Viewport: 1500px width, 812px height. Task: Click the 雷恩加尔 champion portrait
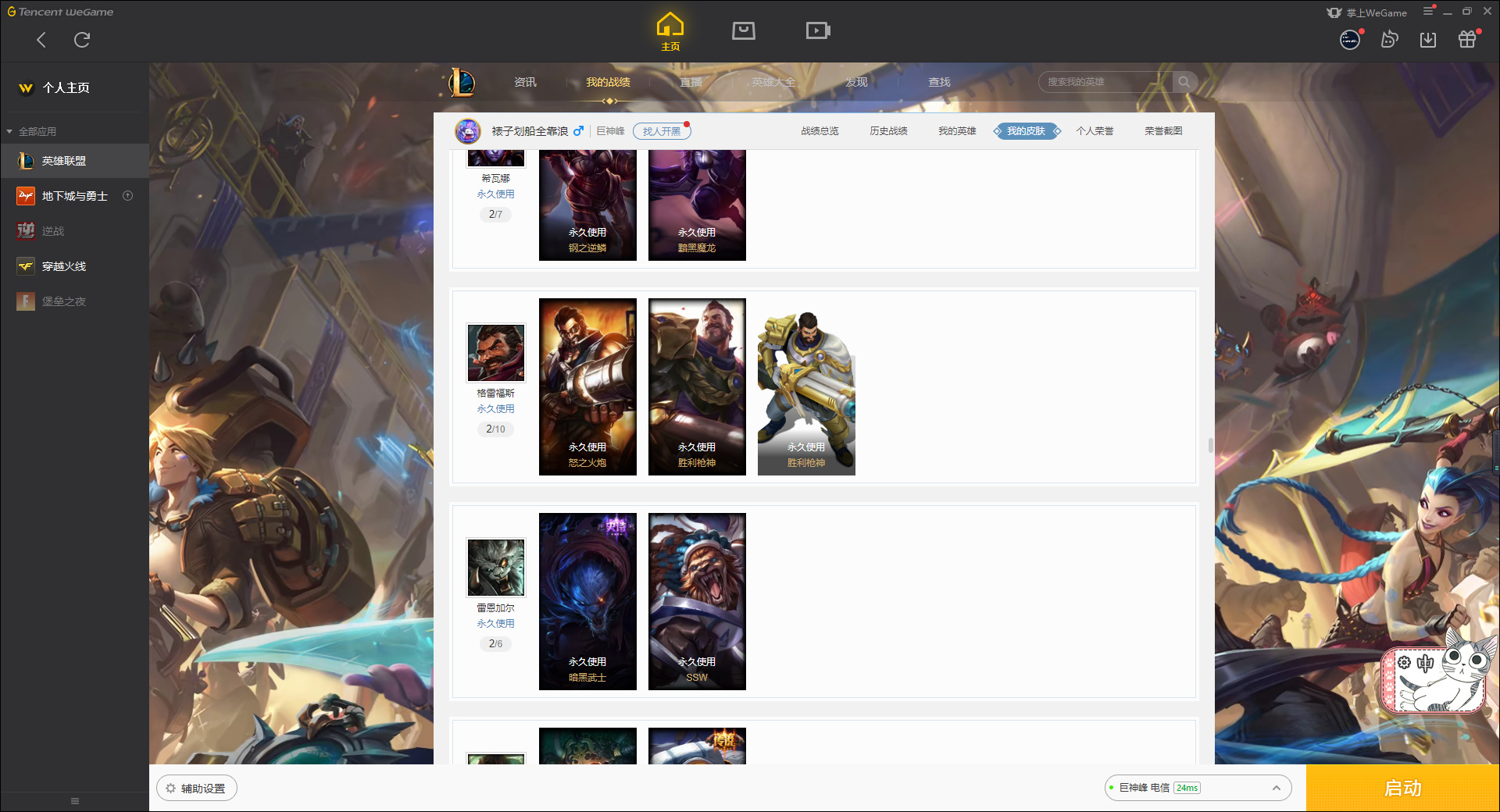[496, 568]
